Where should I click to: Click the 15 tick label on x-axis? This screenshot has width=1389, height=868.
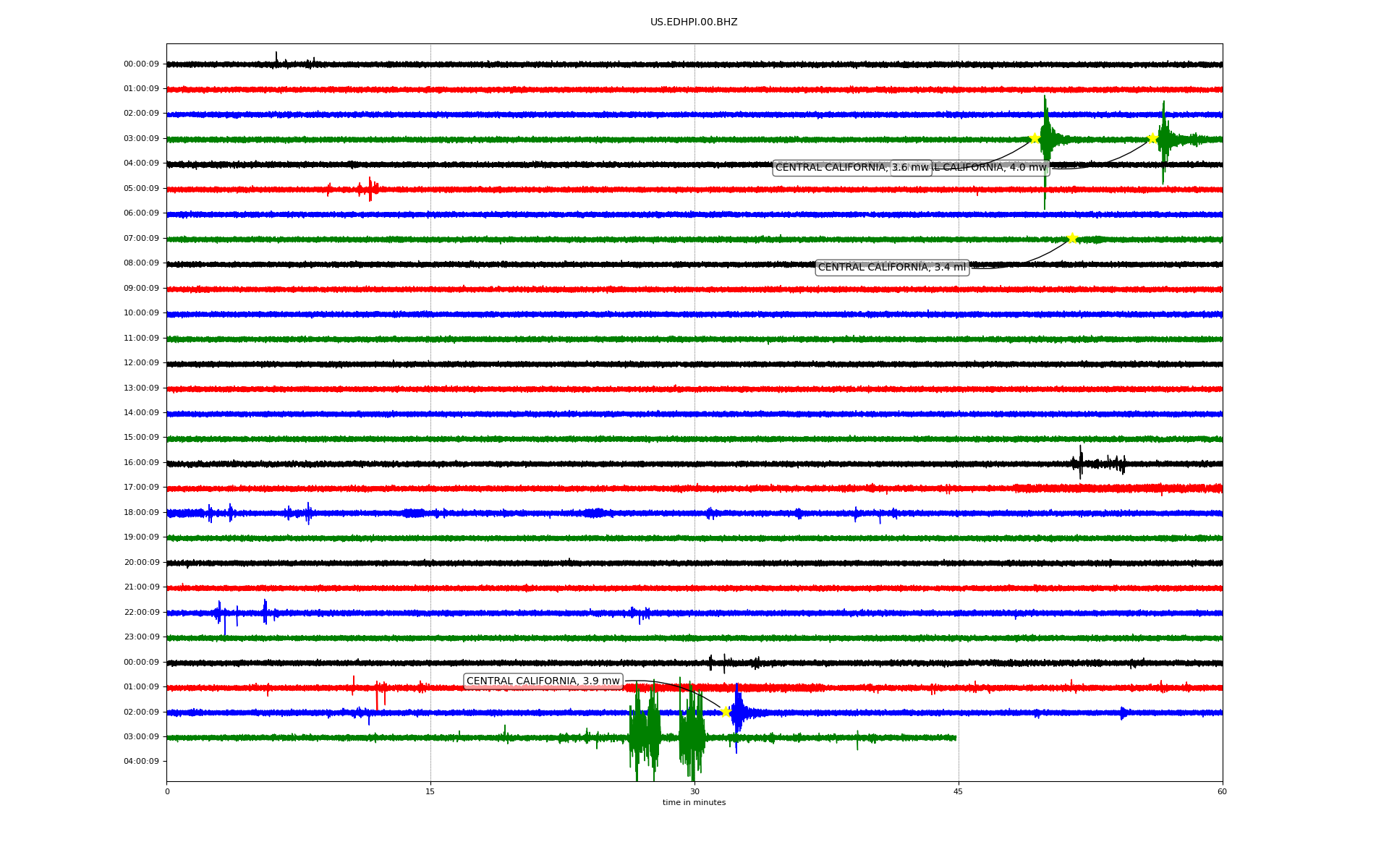coord(430,791)
